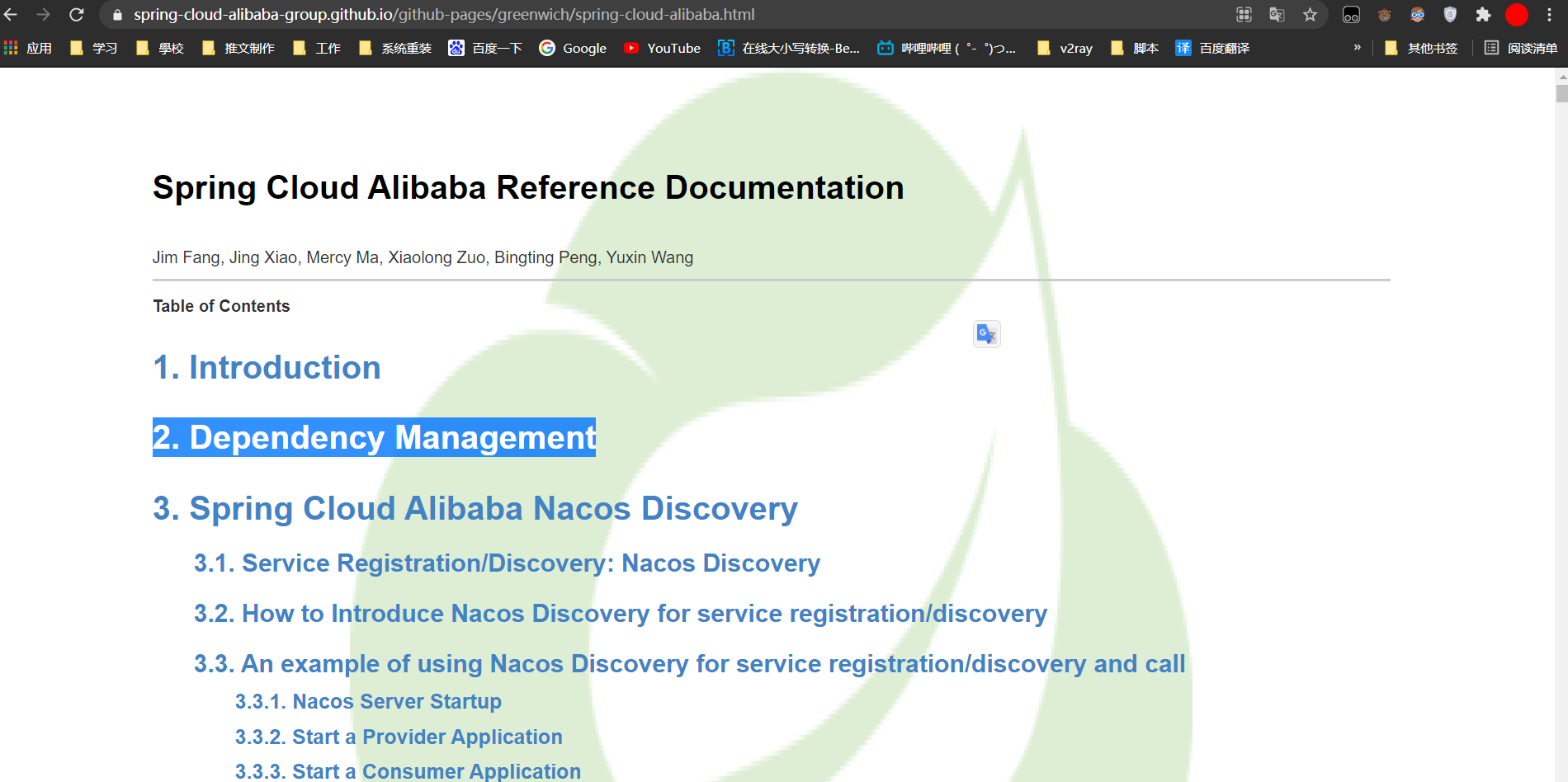Open the 百度一下 bookmark

point(485,48)
